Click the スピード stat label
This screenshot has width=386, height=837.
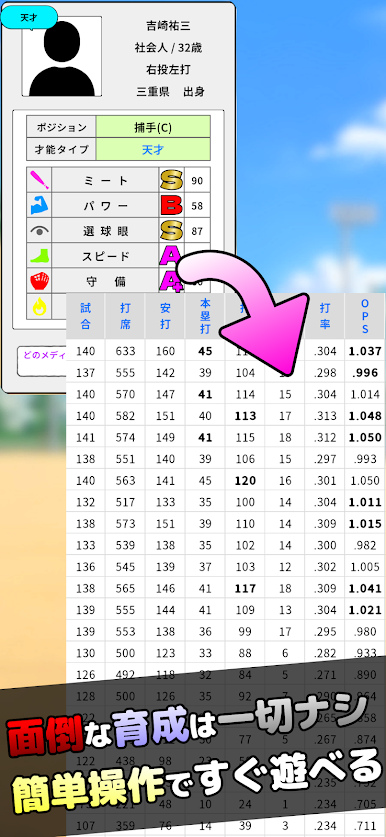pyautogui.click(x=105, y=256)
